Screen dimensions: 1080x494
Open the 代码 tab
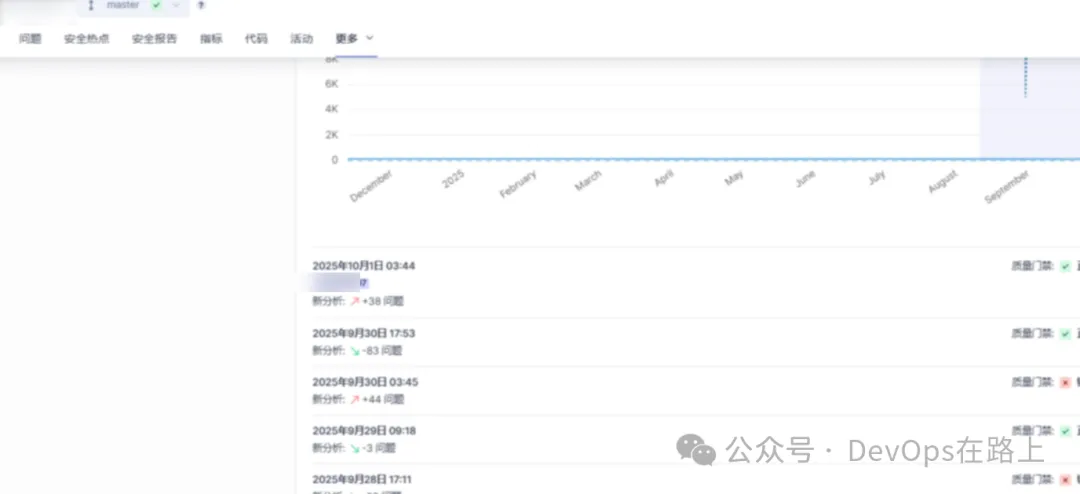(256, 39)
